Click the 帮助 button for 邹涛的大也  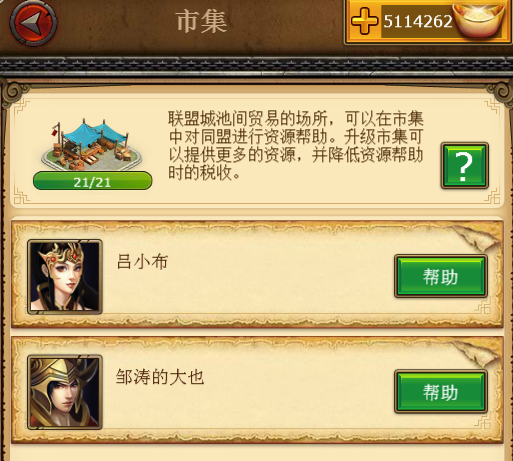(441, 392)
